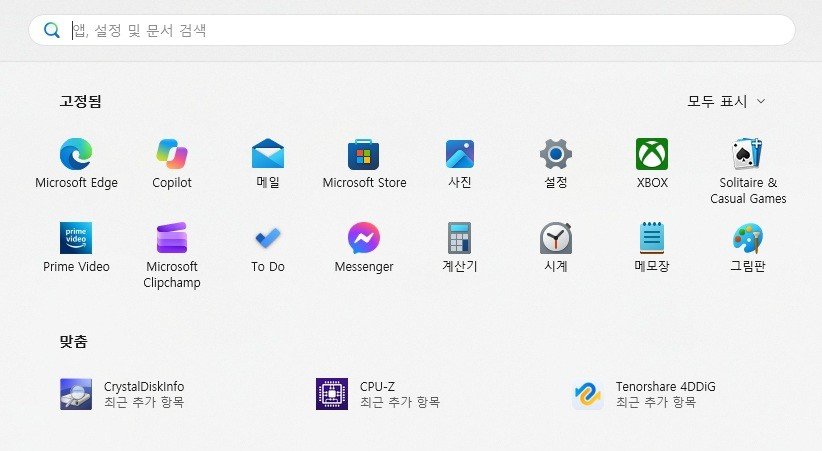Click the Solitaire & Casual Games label
The height and width of the screenshot is (451, 822).
click(748, 190)
